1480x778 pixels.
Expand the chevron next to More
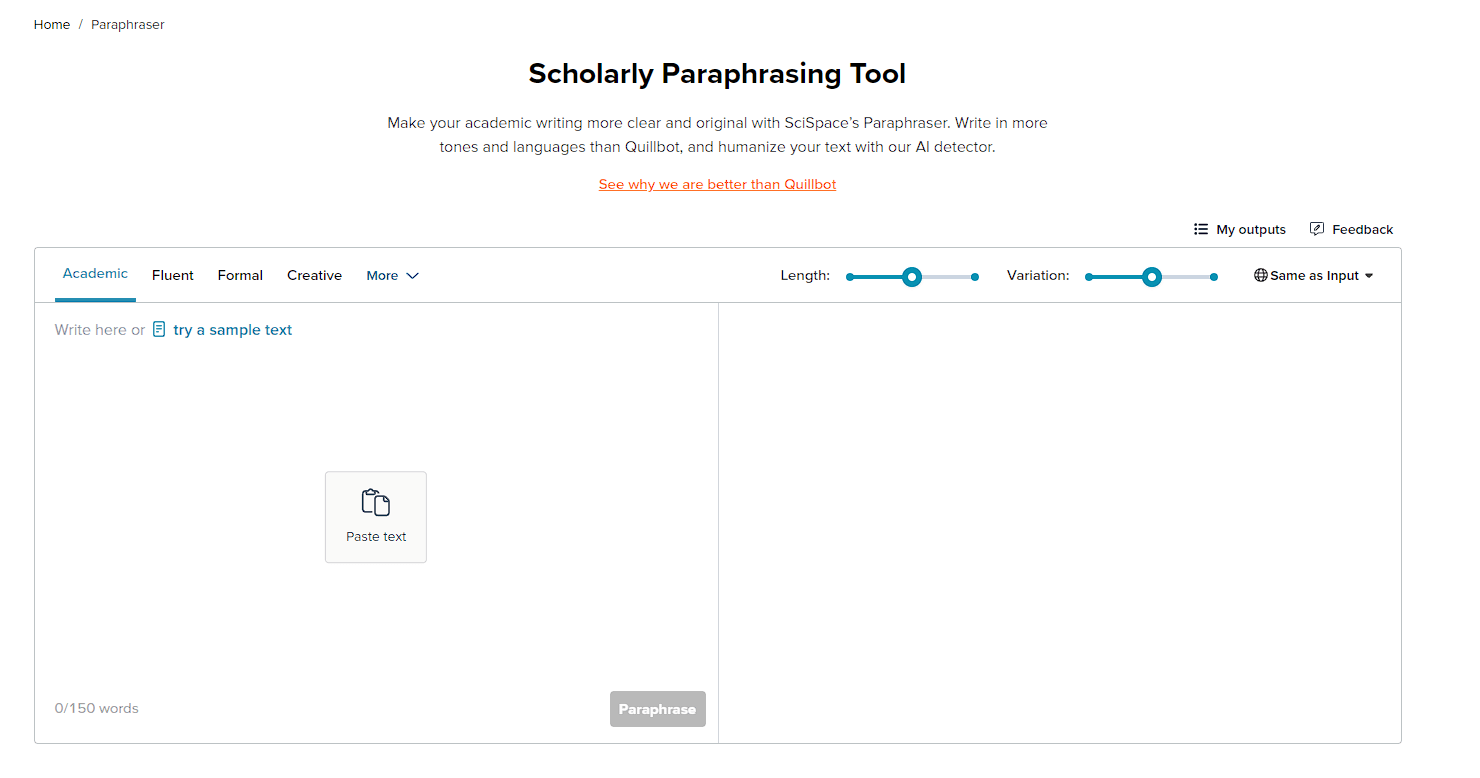pyautogui.click(x=414, y=276)
